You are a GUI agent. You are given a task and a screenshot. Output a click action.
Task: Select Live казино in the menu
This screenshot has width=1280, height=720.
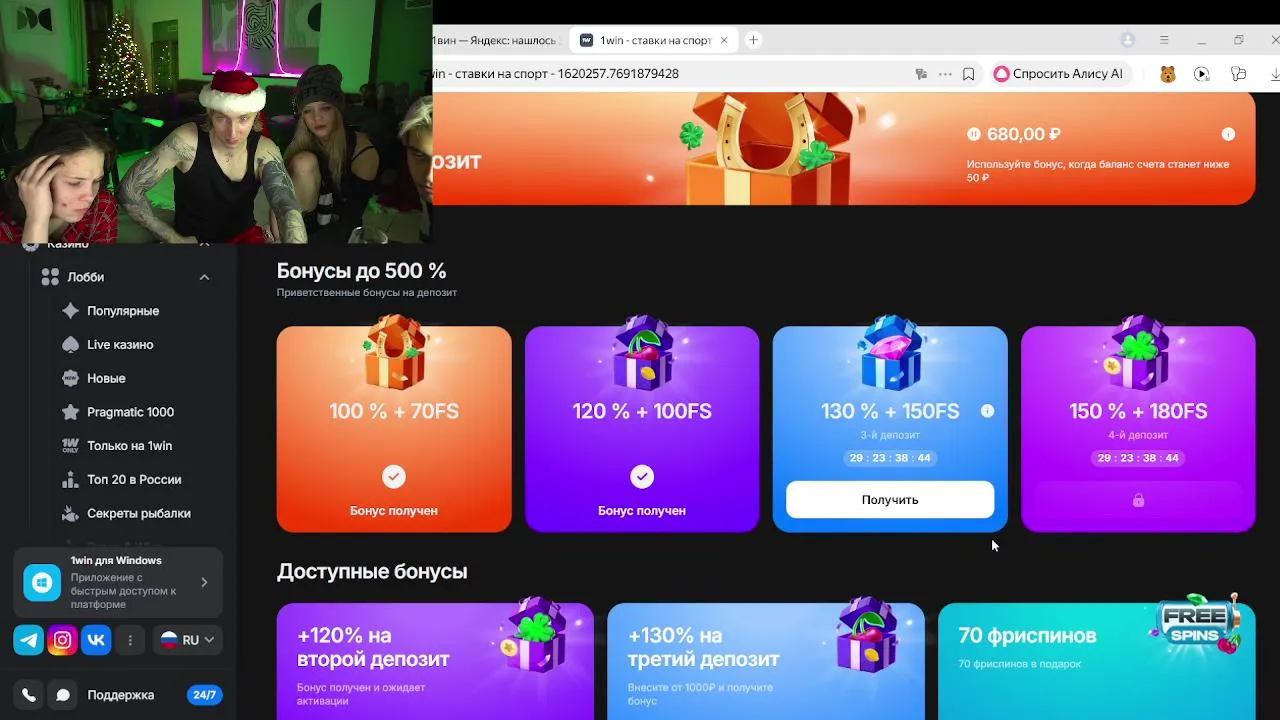tap(120, 345)
